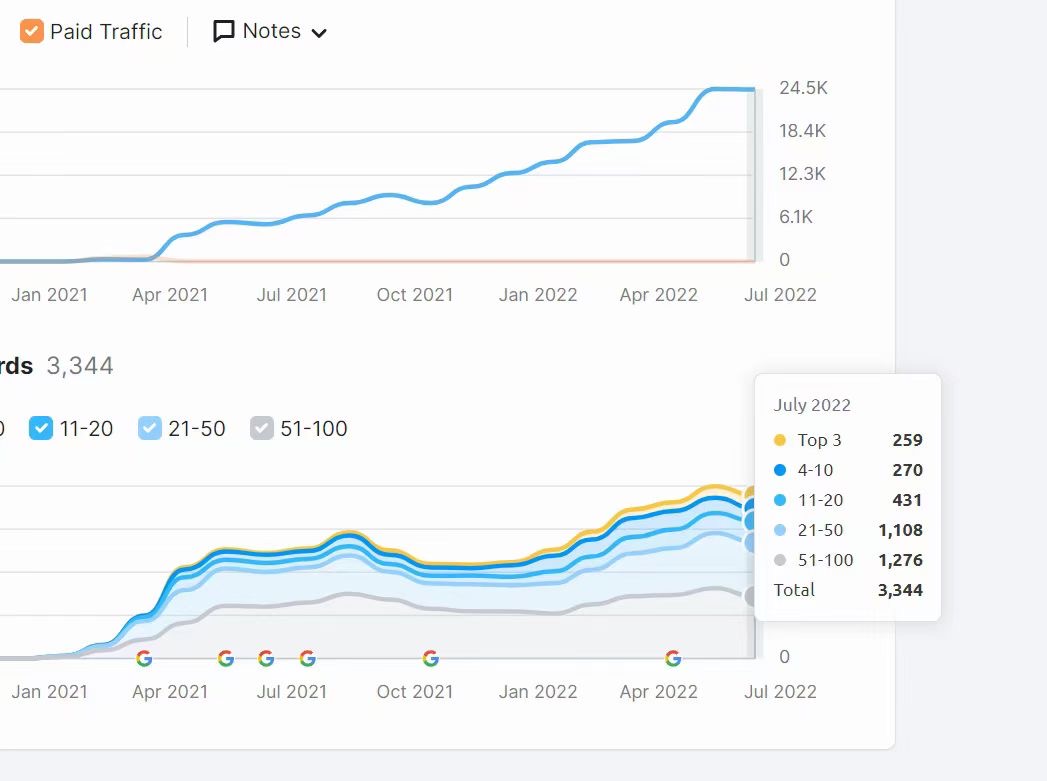Toggle the 51-100 positions checkbox
1047x781 pixels.
pyautogui.click(x=262, y=429)
